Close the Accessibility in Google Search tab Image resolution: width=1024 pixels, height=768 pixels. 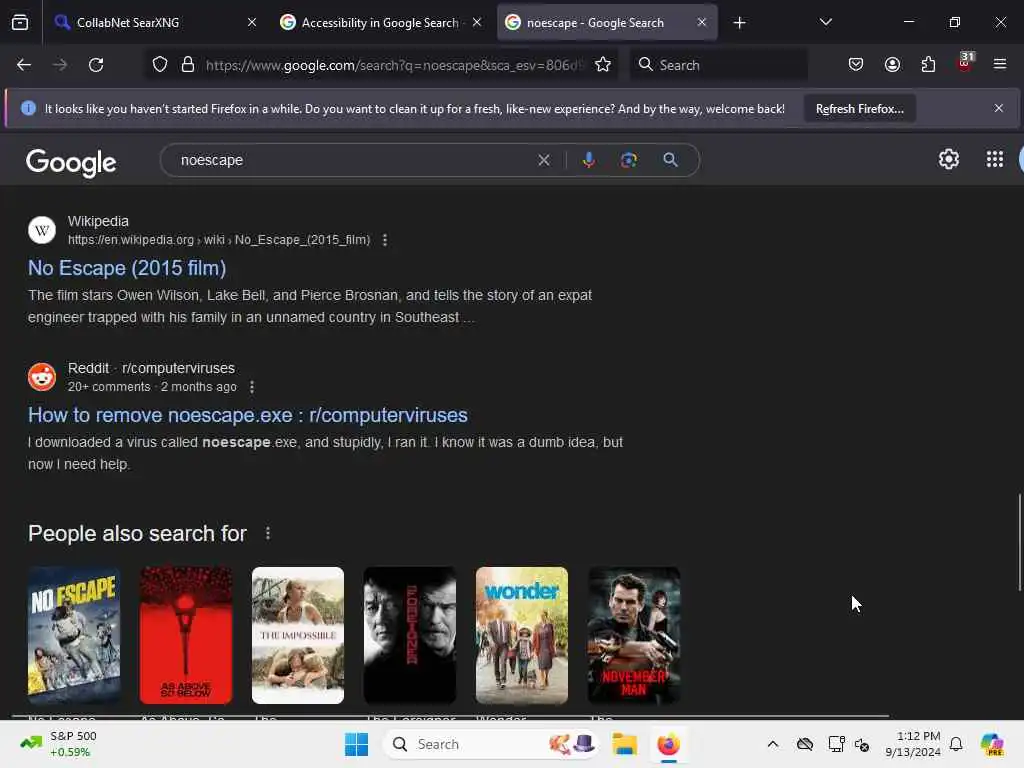coord(477,22)
